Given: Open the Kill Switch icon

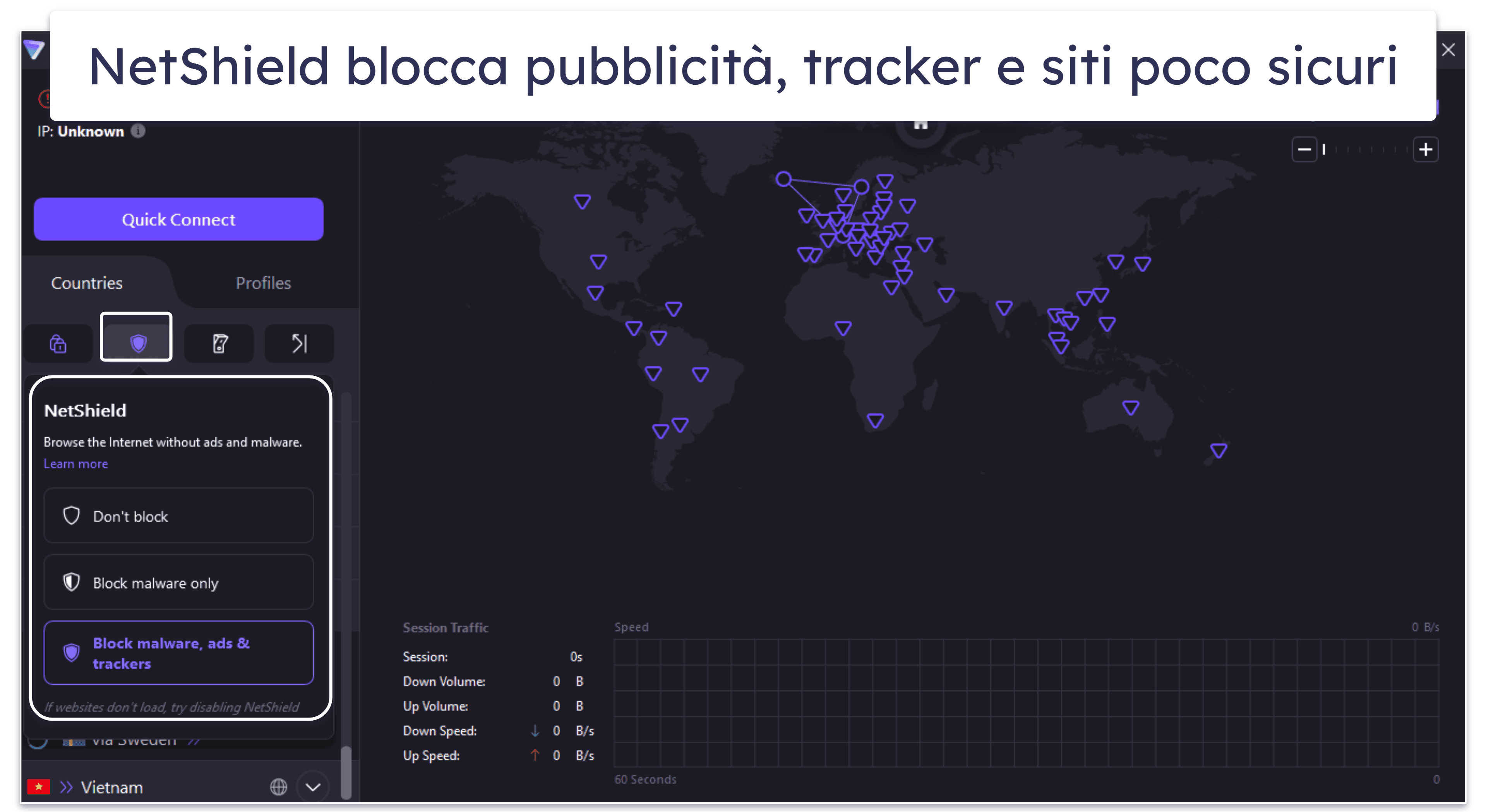Looking at the screenshot, I should 219,344.
